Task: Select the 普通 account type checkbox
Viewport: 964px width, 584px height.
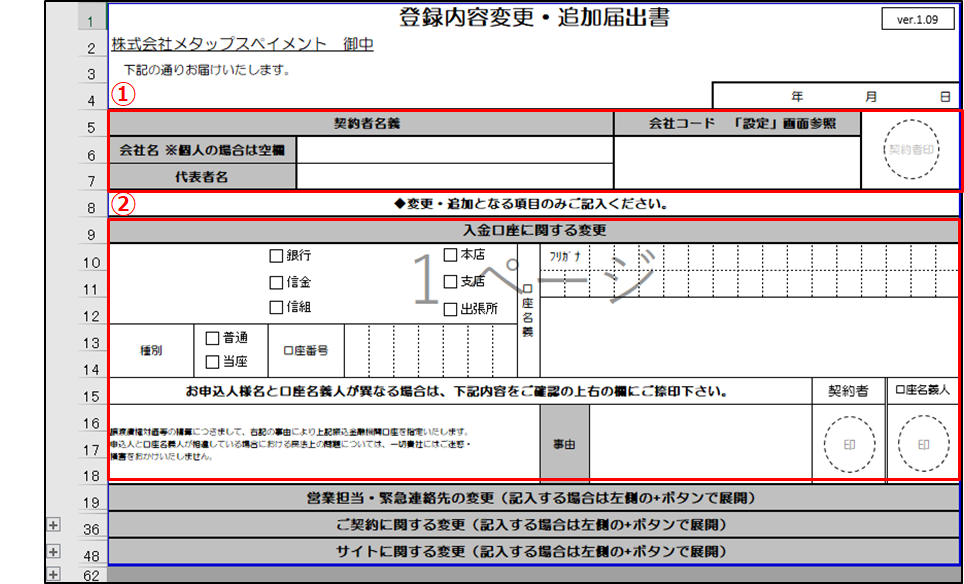Action: [x=213, y=338]
